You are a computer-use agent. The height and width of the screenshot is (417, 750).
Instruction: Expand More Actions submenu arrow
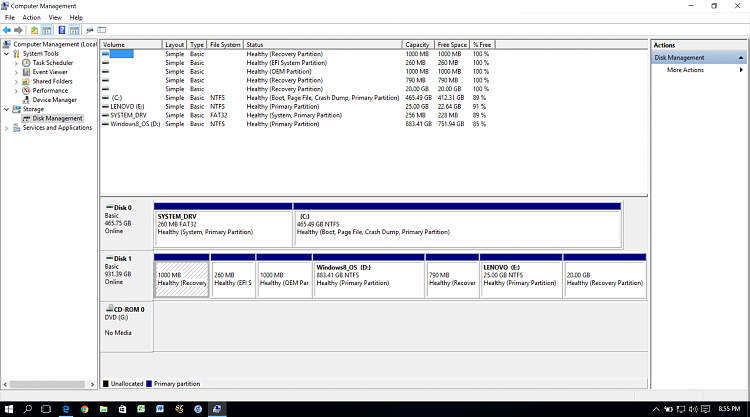point(741,70)
